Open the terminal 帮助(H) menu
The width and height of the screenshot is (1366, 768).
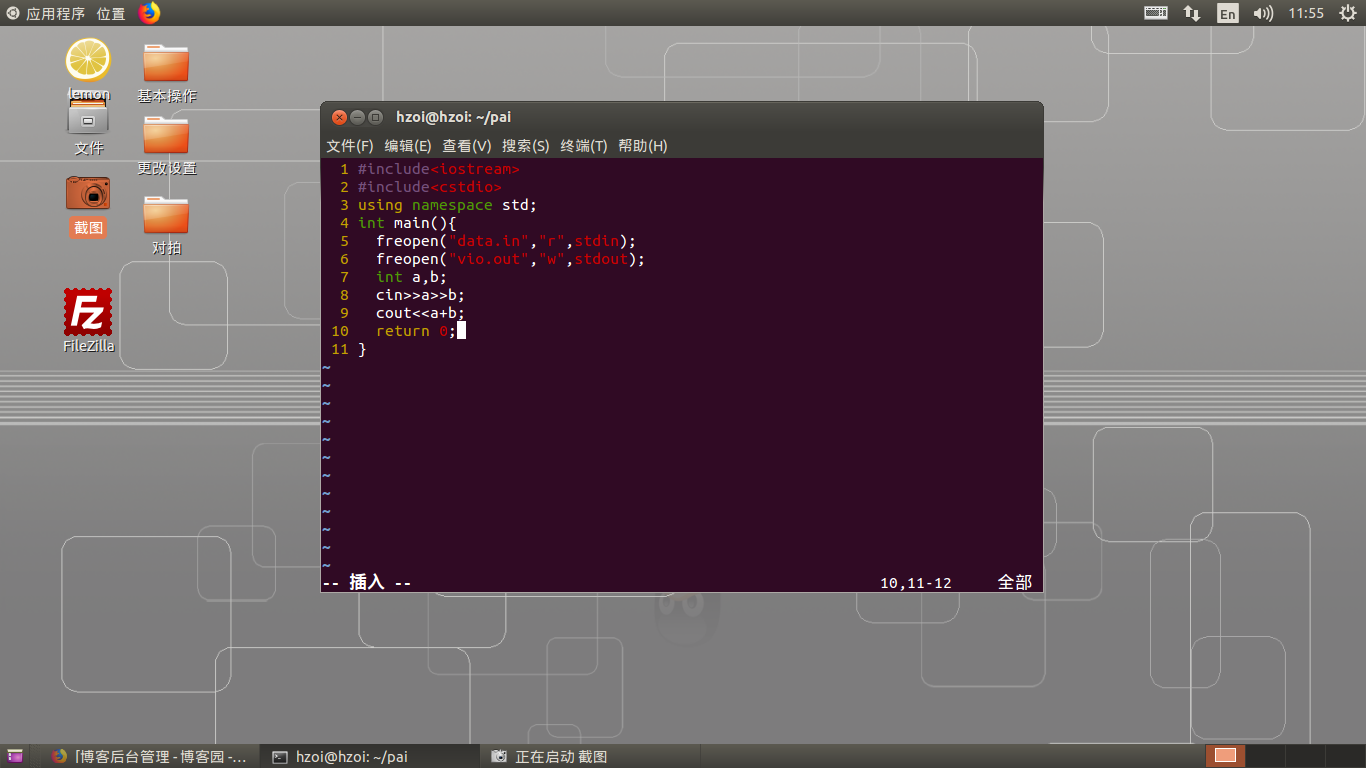[643, 146]
